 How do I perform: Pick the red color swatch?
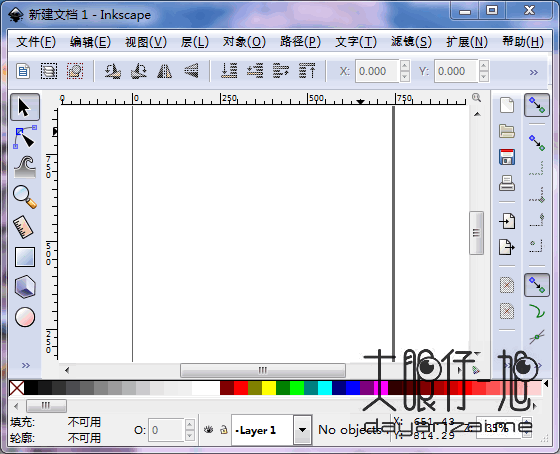(241, 388)
